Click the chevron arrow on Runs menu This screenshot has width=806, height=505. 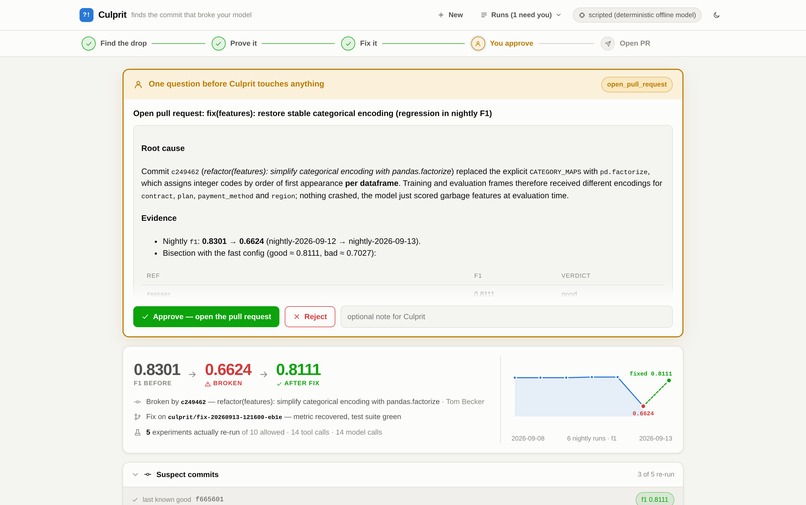pos(559,15)
